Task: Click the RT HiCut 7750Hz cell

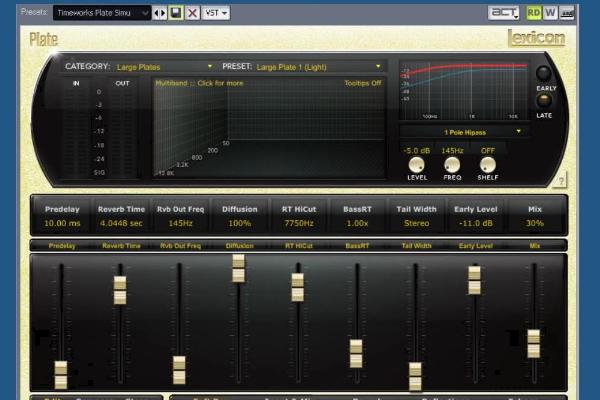Action: (298, 216)
